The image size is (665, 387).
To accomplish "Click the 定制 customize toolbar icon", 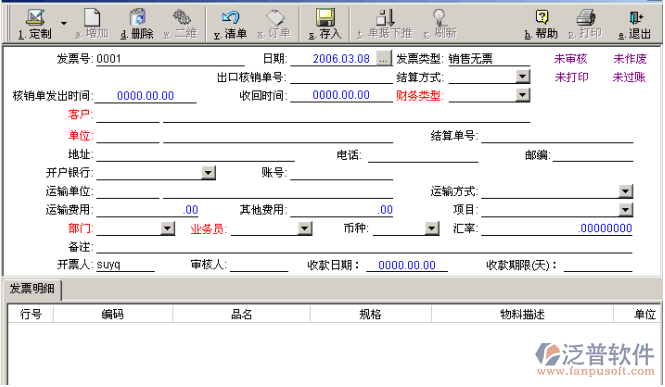I will (35, 18).
